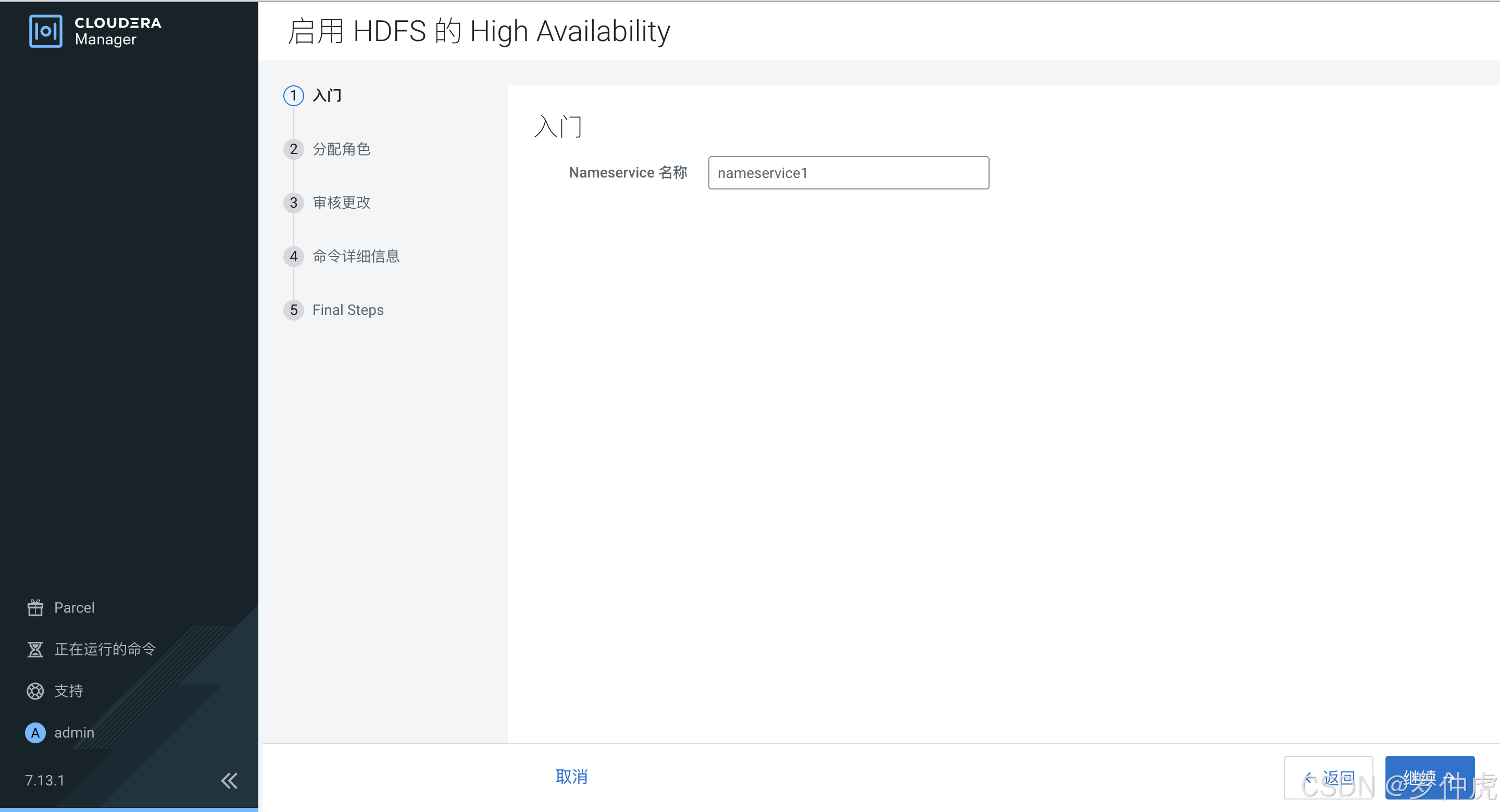Open the admin user menu
This screenshot has height=812, width=1500.
click(x=74, y=733)
